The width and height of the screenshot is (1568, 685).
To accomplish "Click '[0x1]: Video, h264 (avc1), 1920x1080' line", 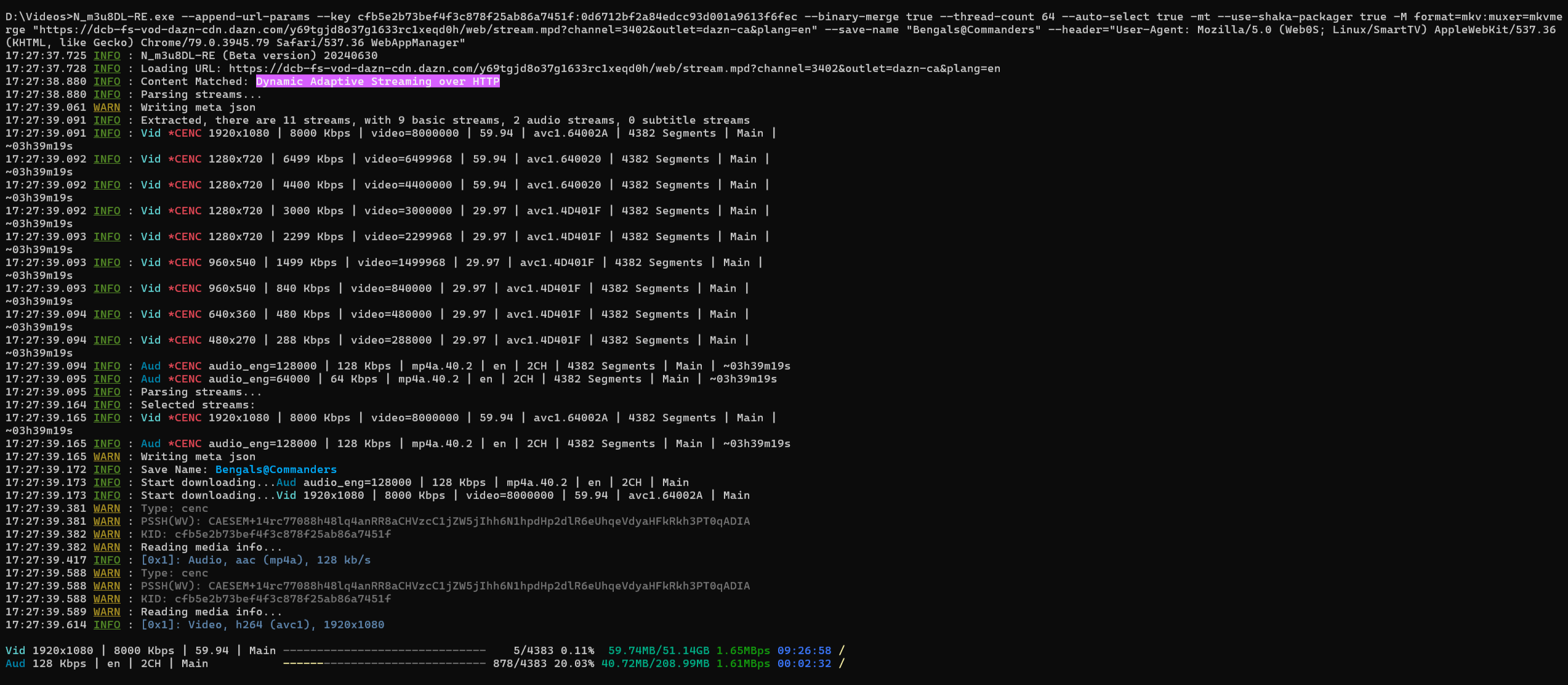I will [x=262, y=625].
